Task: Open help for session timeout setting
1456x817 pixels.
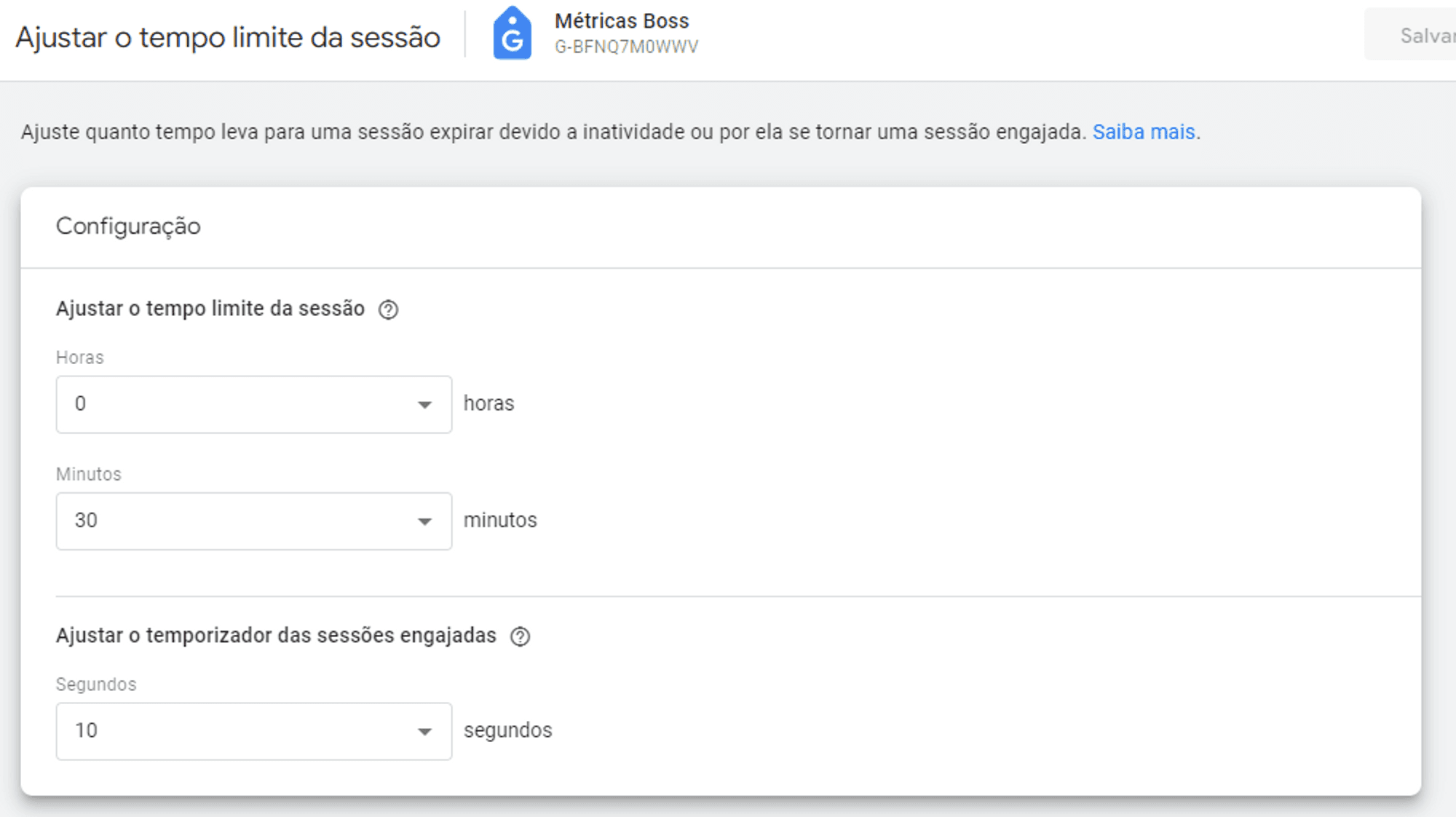Action: (389, 310)
